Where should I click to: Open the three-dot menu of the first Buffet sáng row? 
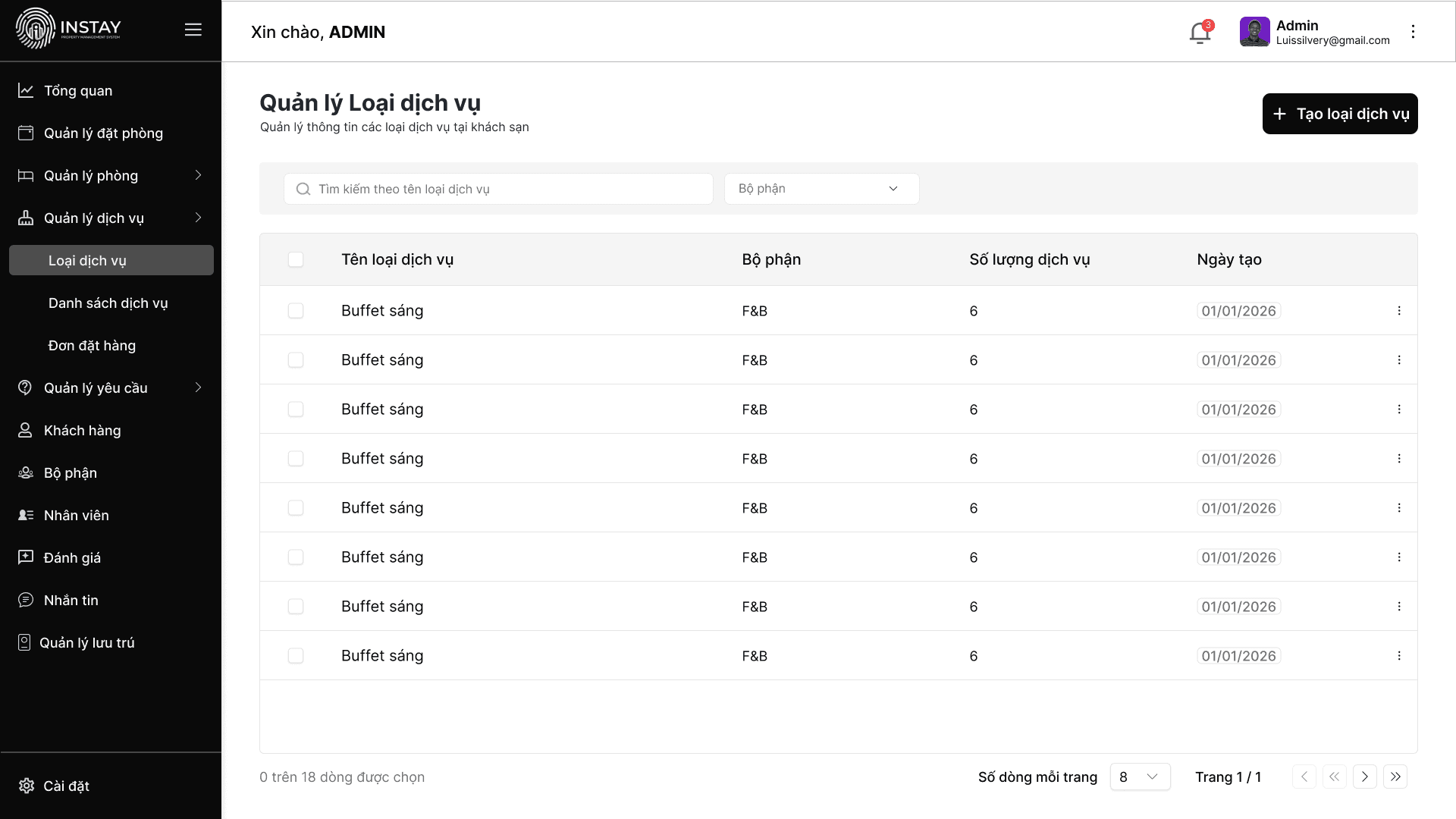point(1399,310)
